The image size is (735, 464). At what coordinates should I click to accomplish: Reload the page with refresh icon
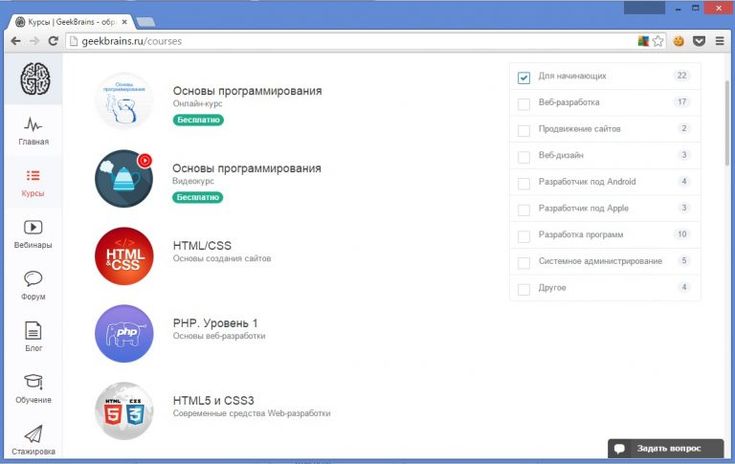point(53,41)
